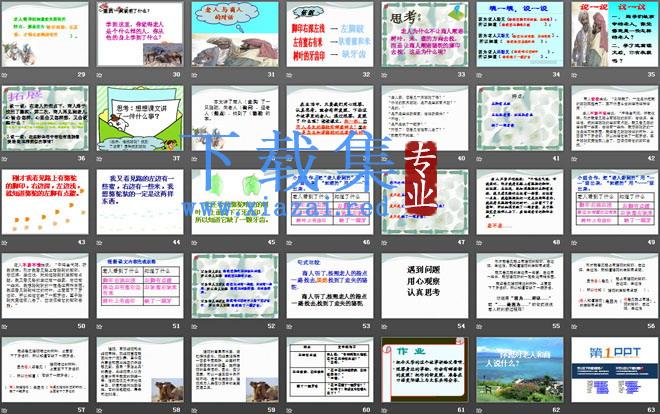Select slide 35 thumbnail with two men illustration

click(x=615, y=34)
